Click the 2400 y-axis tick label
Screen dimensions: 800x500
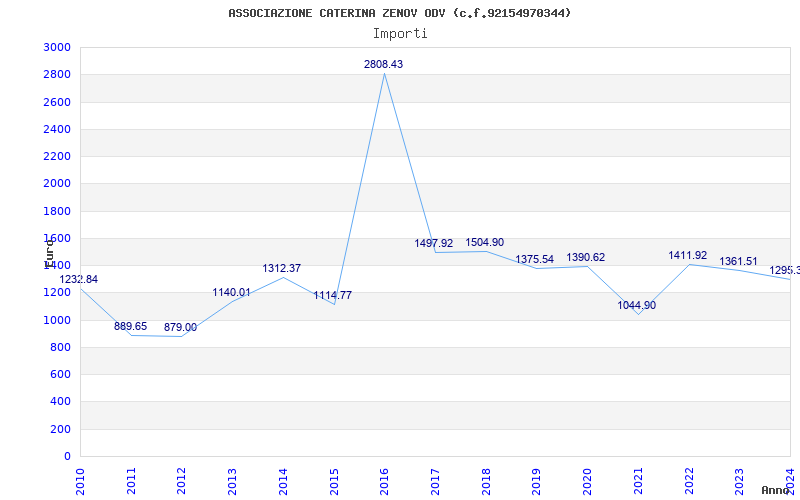coord(57,129)
